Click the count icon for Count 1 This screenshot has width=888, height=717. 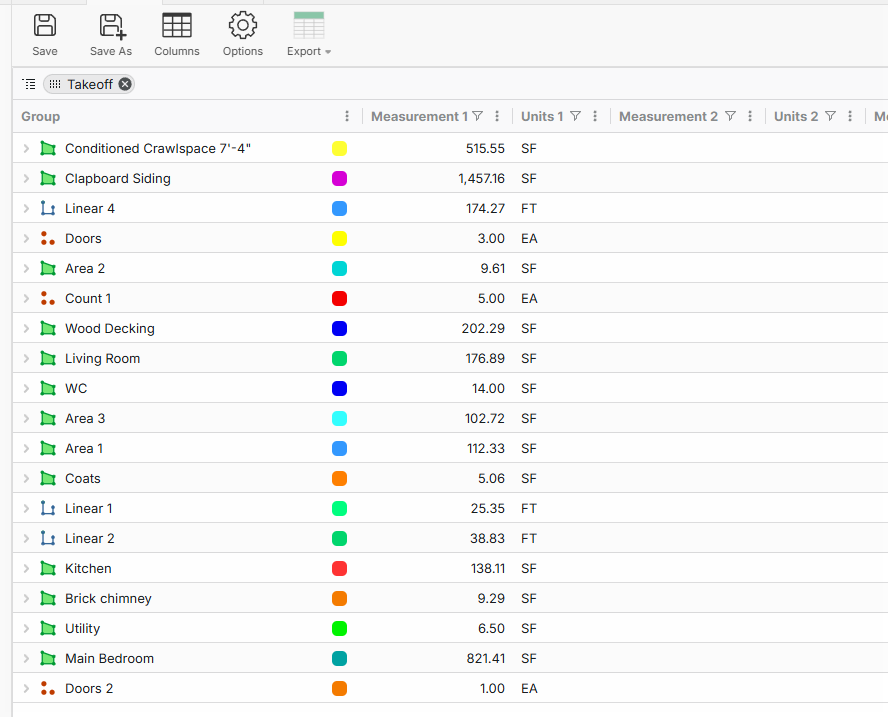[48, 298]
